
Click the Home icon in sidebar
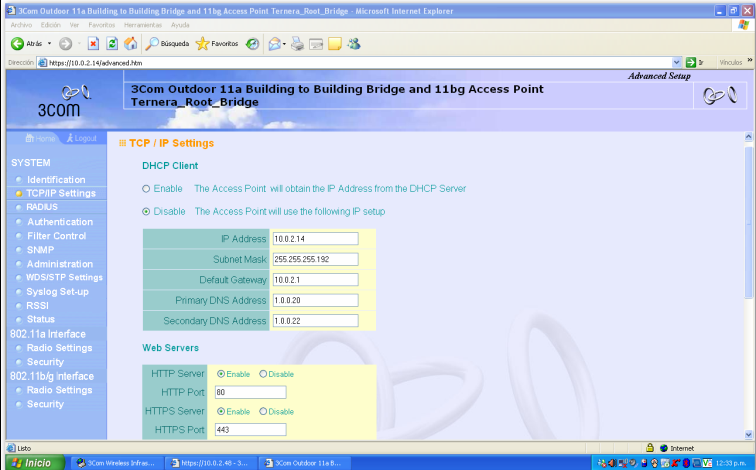coord(39,138)
